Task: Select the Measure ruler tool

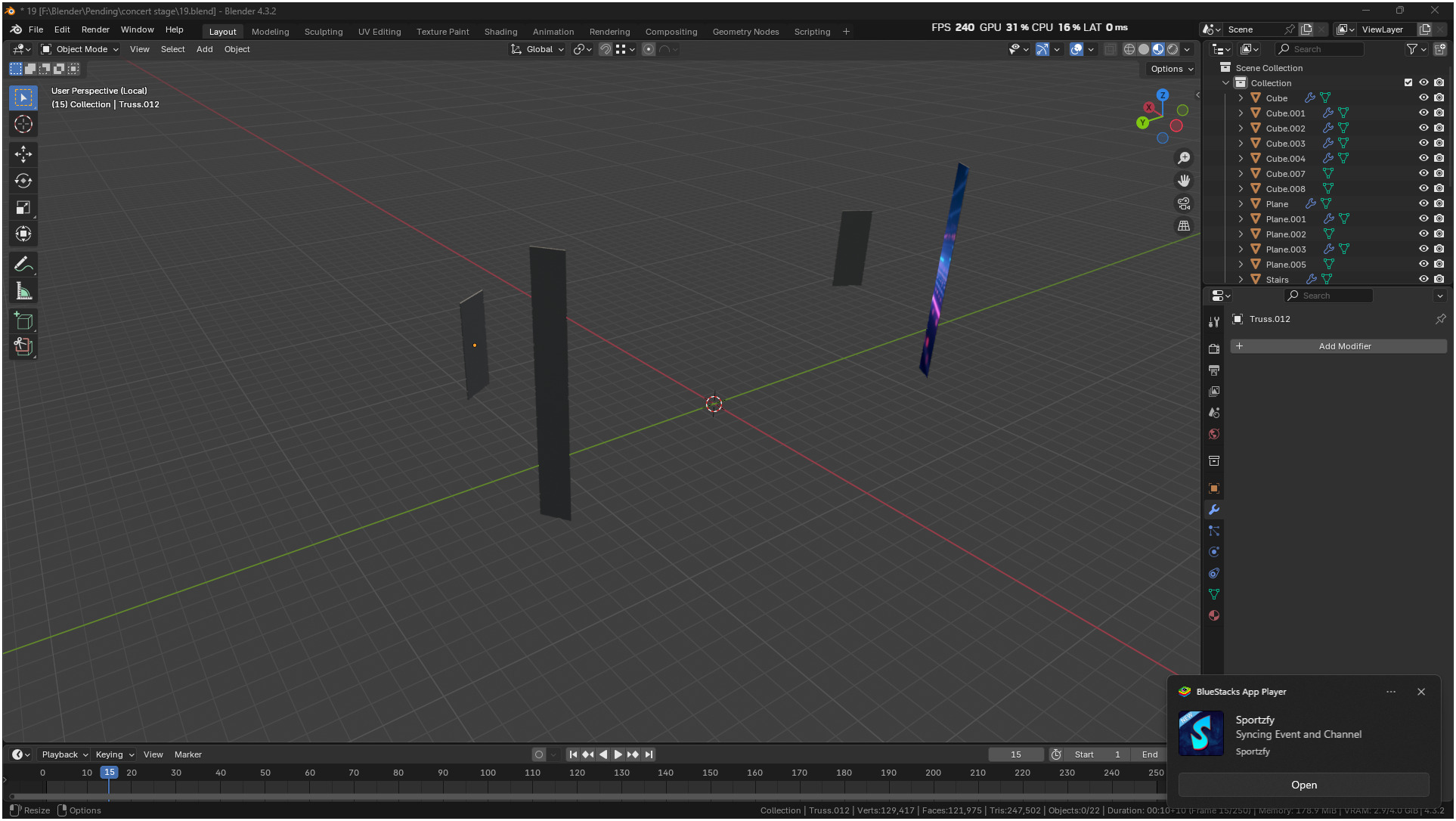Action: point(23,292)
